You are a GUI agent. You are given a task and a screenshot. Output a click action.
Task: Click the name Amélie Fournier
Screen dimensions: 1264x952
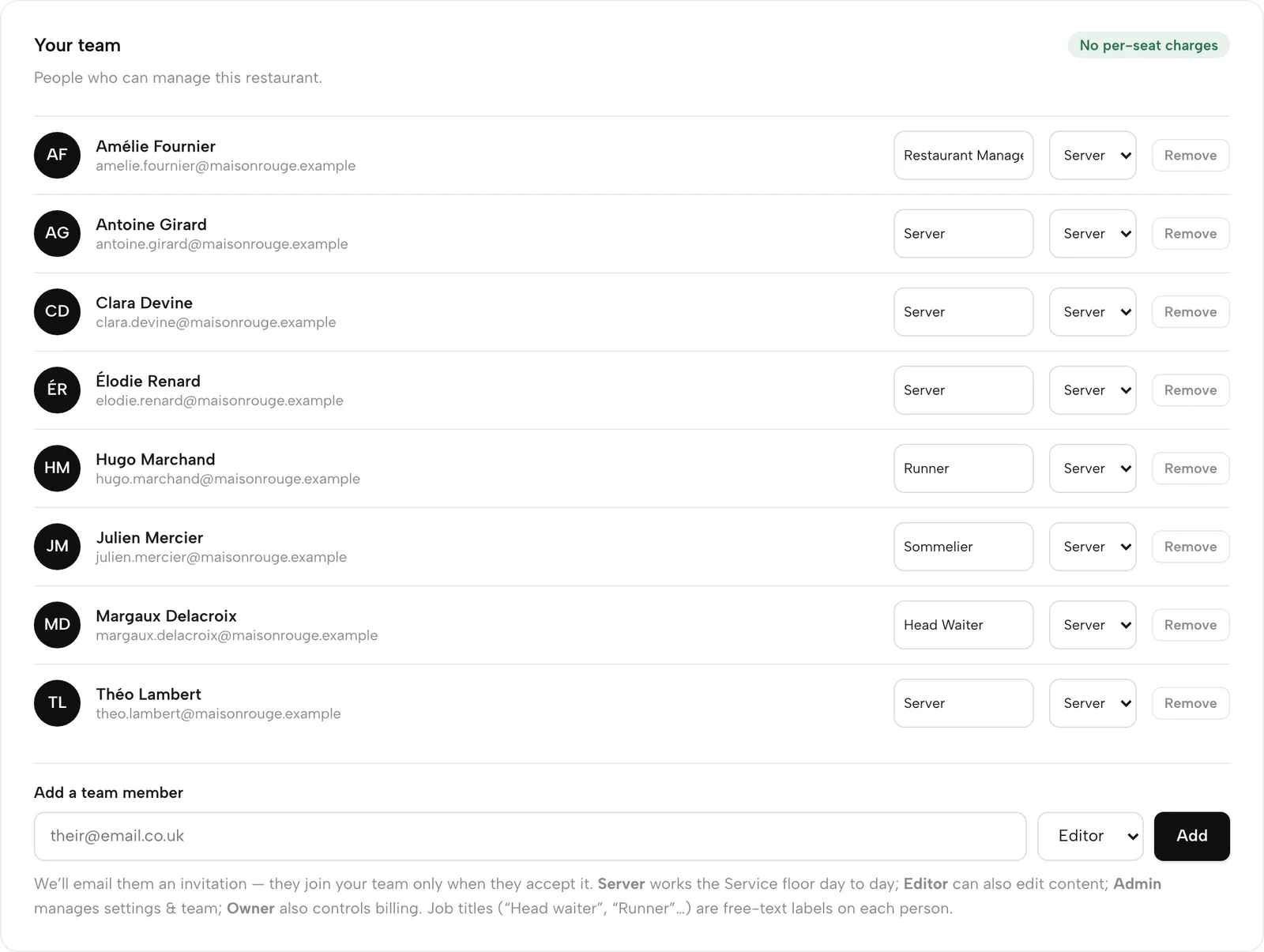coord(156,146)
